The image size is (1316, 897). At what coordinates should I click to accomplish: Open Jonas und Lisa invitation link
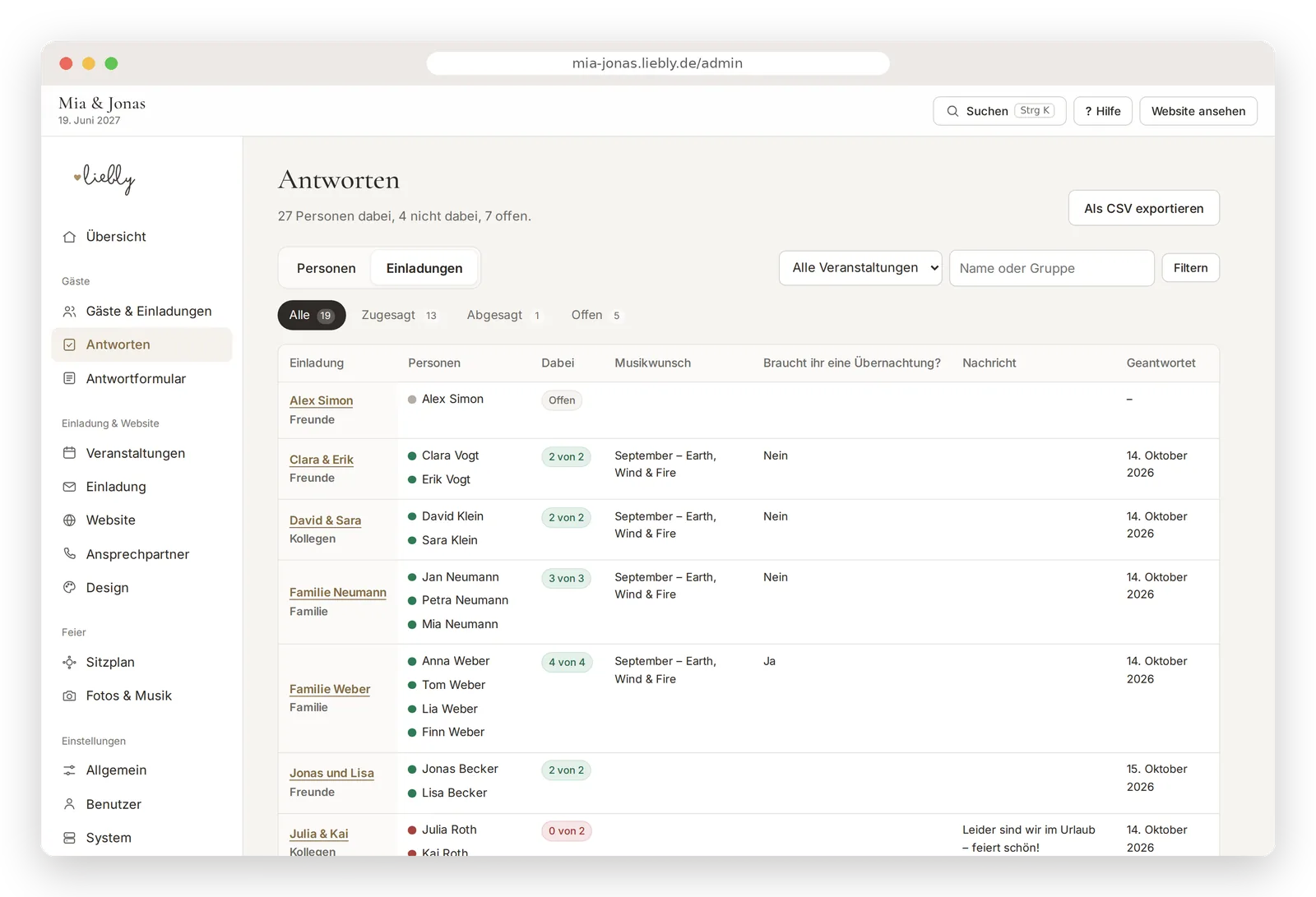click(x=331, y=773)
